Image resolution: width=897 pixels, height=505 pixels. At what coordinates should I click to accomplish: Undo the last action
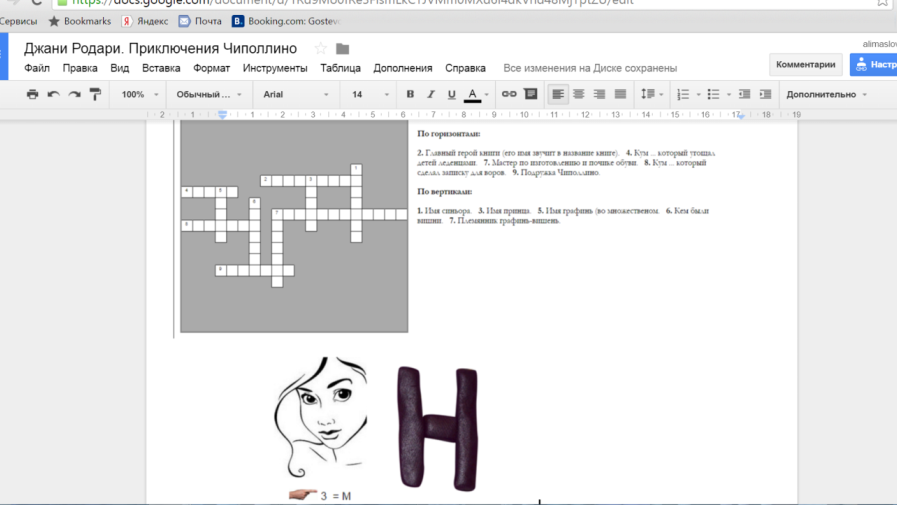53,94
